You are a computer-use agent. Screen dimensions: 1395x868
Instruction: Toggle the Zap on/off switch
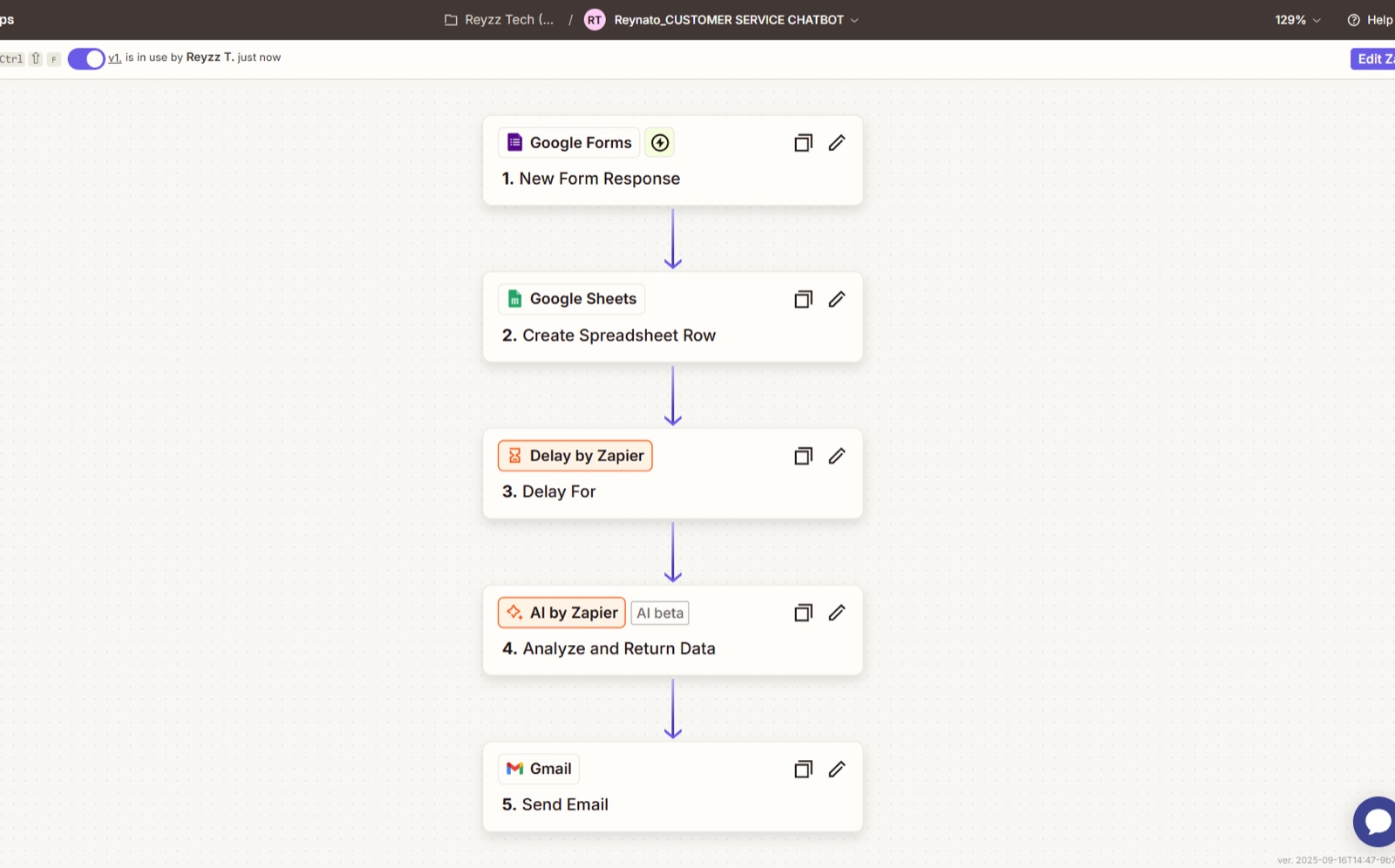tap(86, 58)
